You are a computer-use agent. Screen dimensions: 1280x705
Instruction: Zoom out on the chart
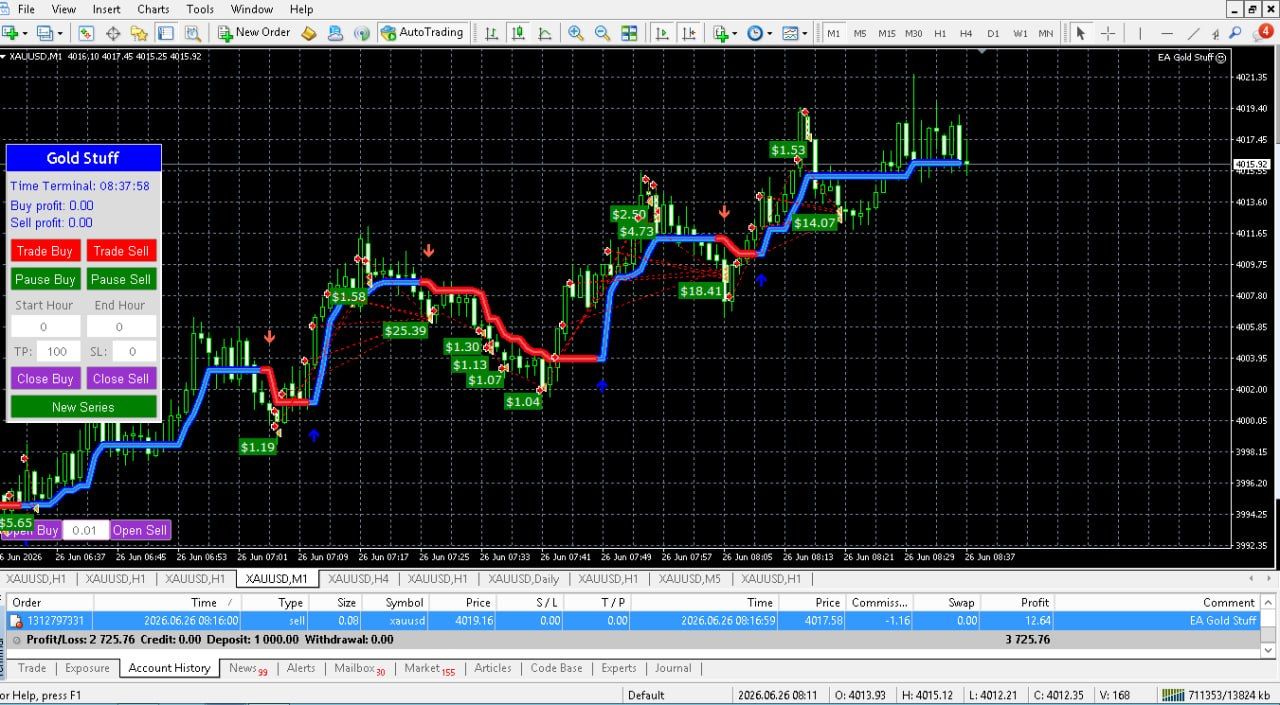coord(602,33)
